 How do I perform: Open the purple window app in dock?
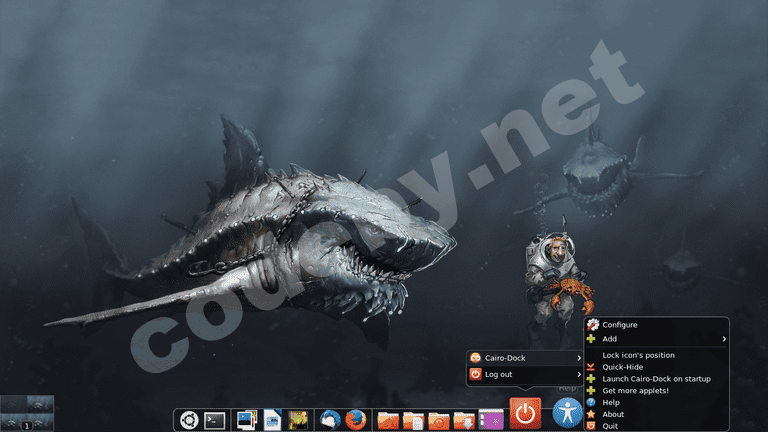(x=490, y=420)
